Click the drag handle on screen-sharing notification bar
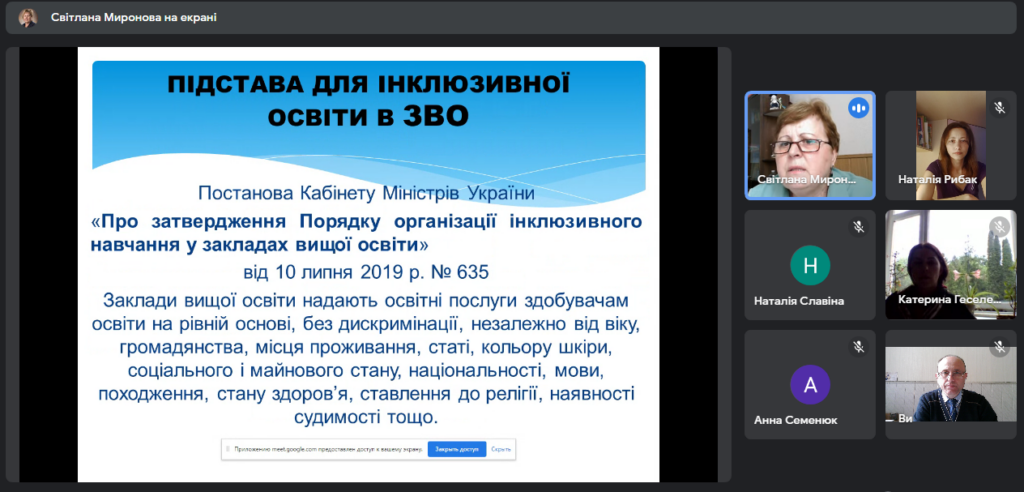Screen dimensions: 1024x492 228,450
